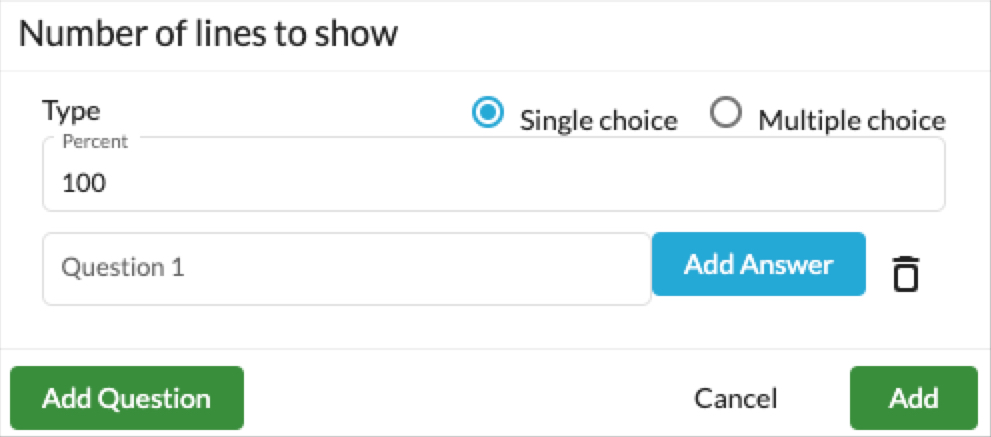Click the small "Percent" floating label
The height and width of the screenshot is (437, 991).
(95, 142)
